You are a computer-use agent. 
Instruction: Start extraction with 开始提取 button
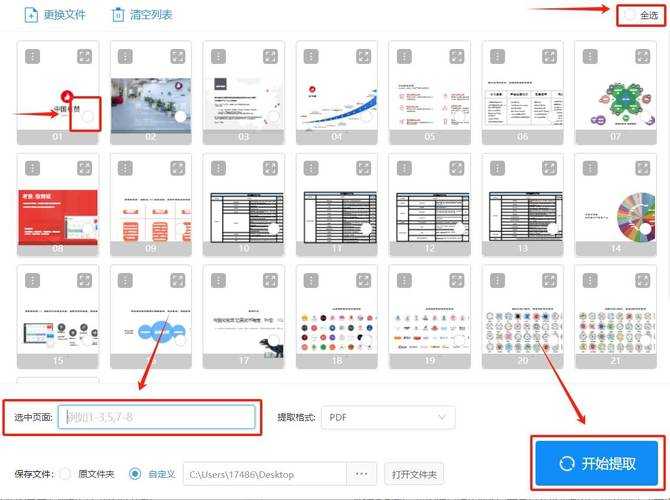(x=597, y=464)
